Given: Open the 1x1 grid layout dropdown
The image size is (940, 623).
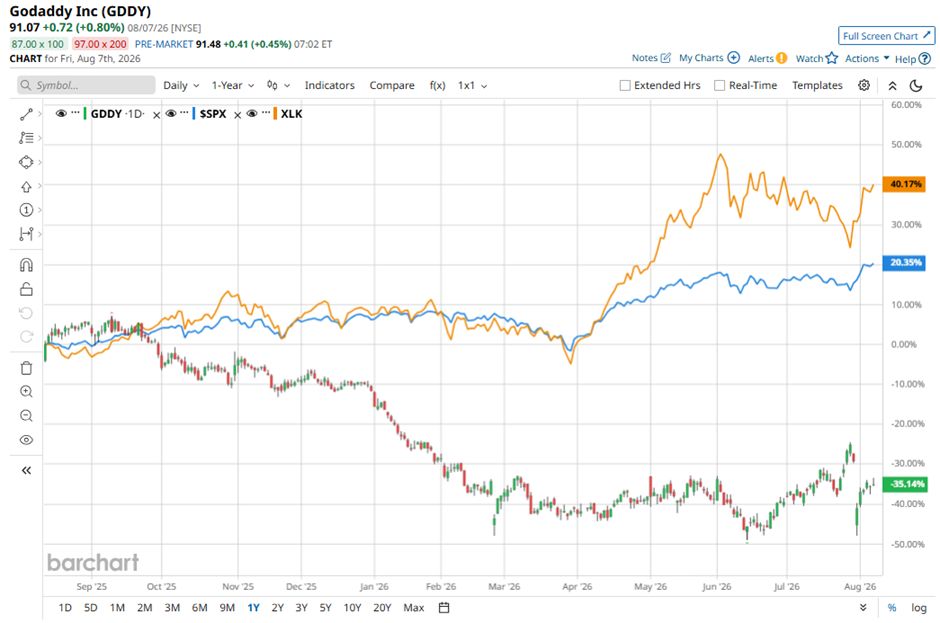Looking at the screenshot, I should click(x=472, y=85).
